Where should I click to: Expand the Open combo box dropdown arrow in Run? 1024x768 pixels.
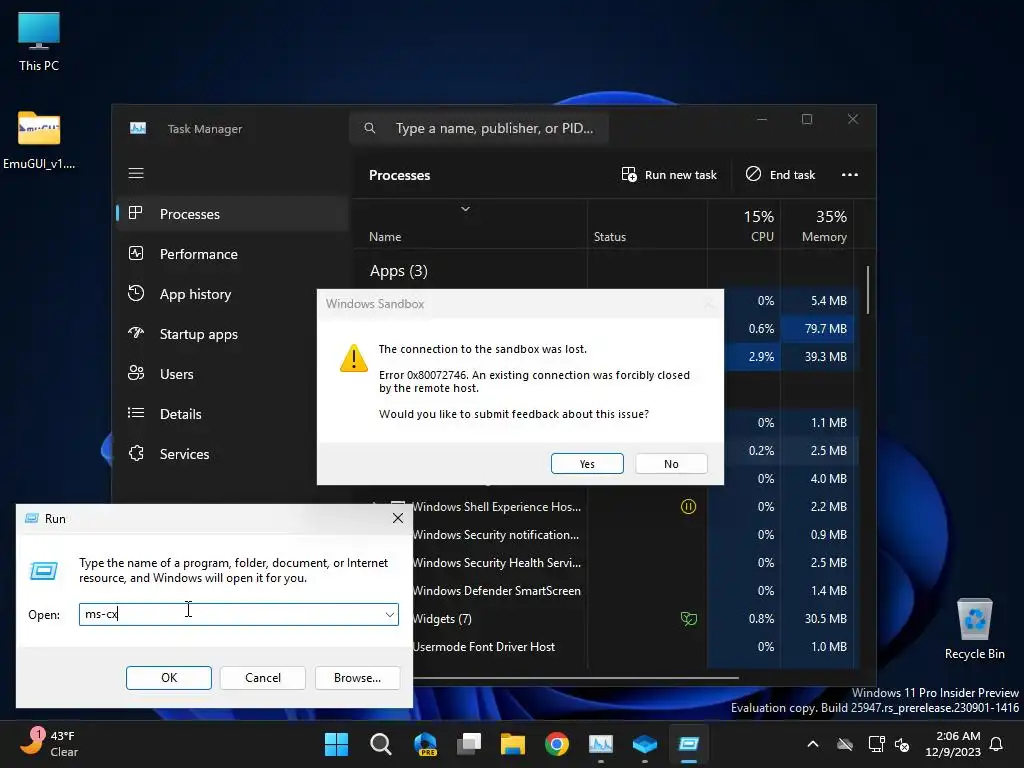pyautogui.click(x=389, y=615)
